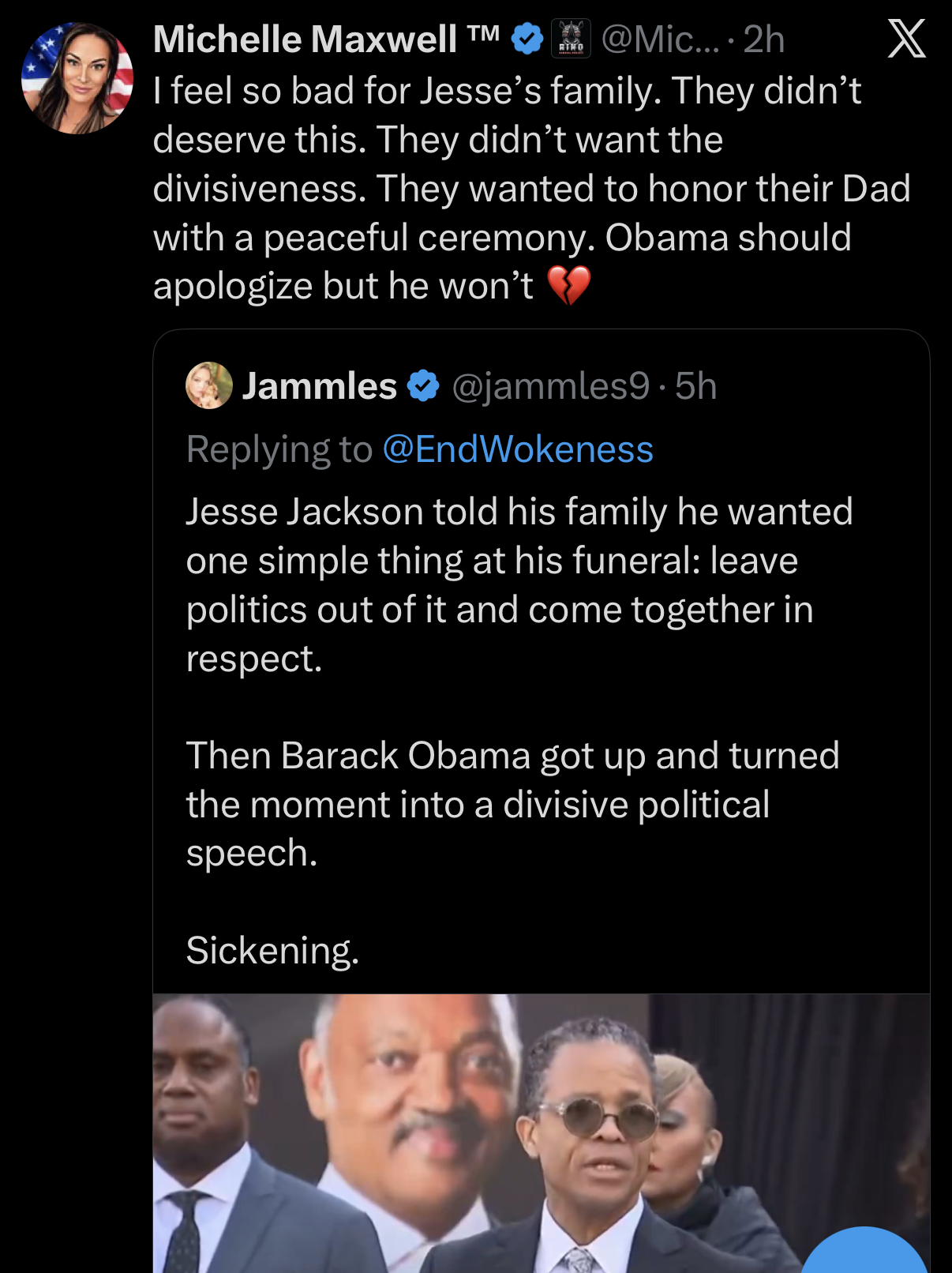Open Jammles' small profile avatar
This screenshot has height=1273, width=952.
coord(208,385)
